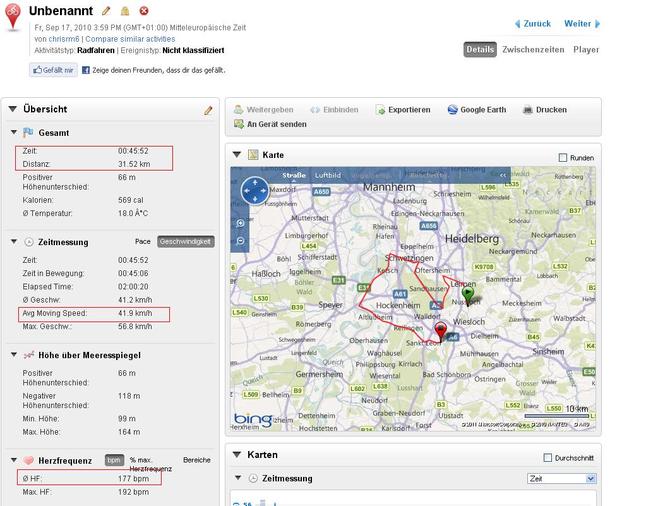Collapse the Karte map panel
The width and height of the screenshot is (658, 506).
coord(236,155)
